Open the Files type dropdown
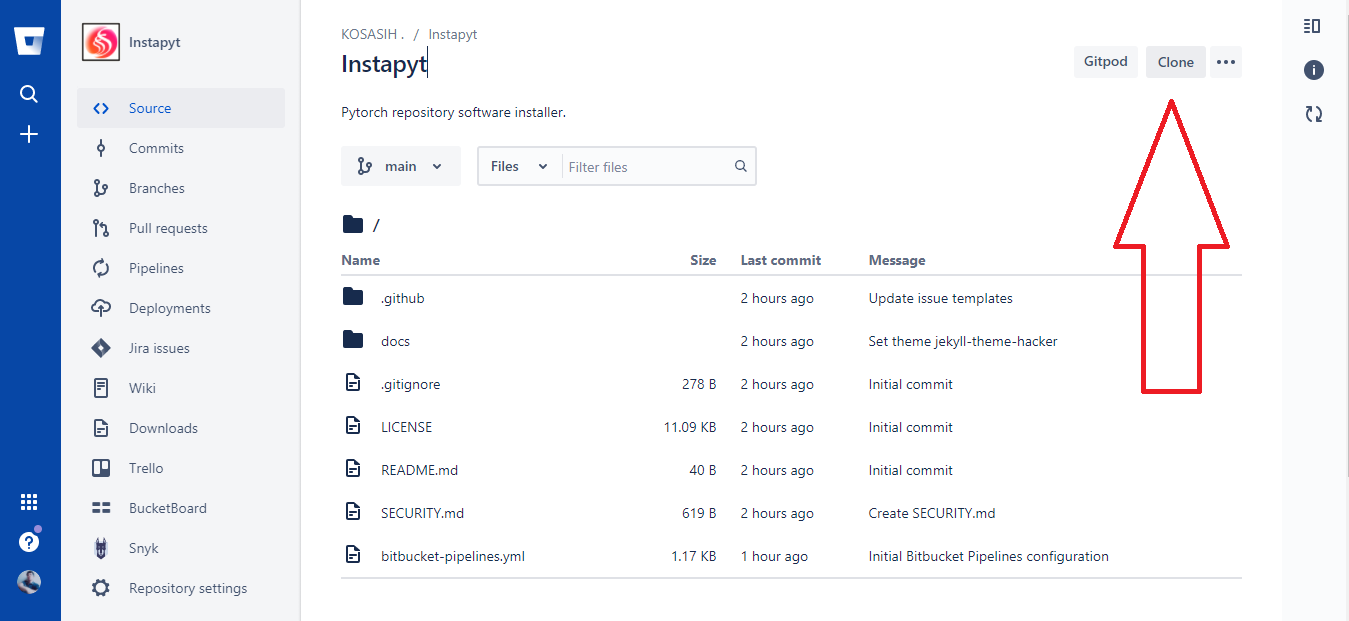The width and height of the screenshot is (1349, 621). tap(520, 166)
